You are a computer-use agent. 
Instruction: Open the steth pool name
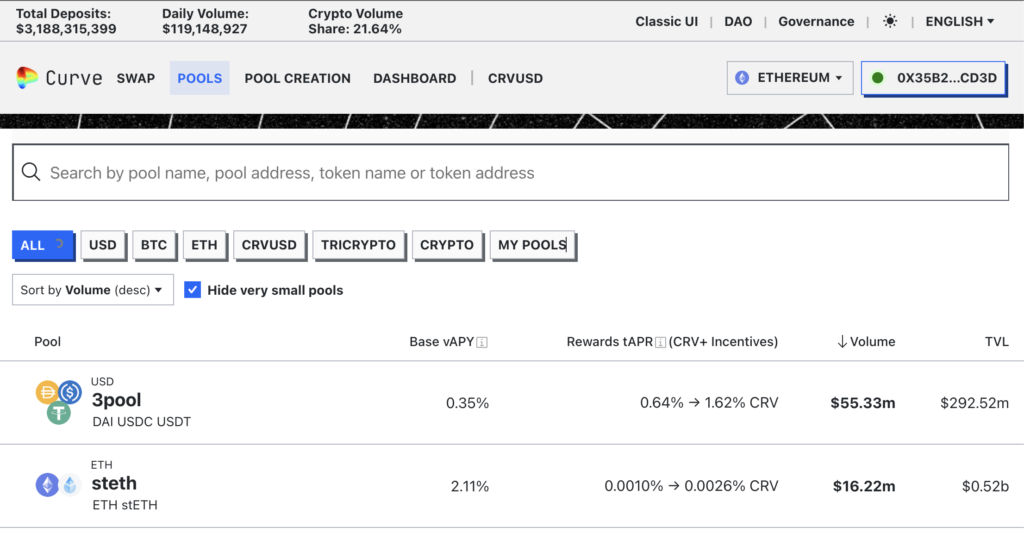114,483
